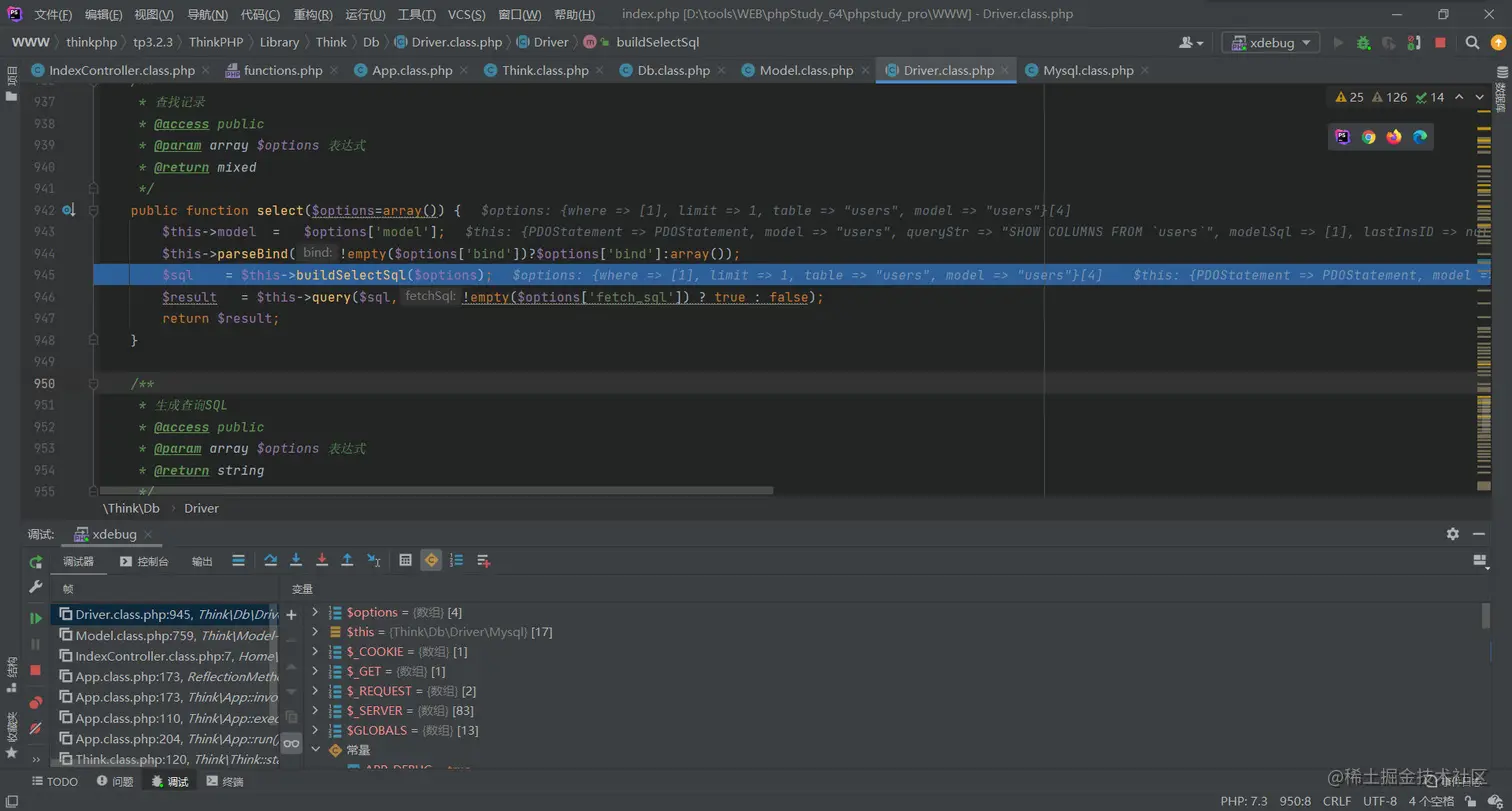This screenshot has width=1512, height=811.
Task: Toggle watches glasses icon in variables
Action: click(291, 743)
